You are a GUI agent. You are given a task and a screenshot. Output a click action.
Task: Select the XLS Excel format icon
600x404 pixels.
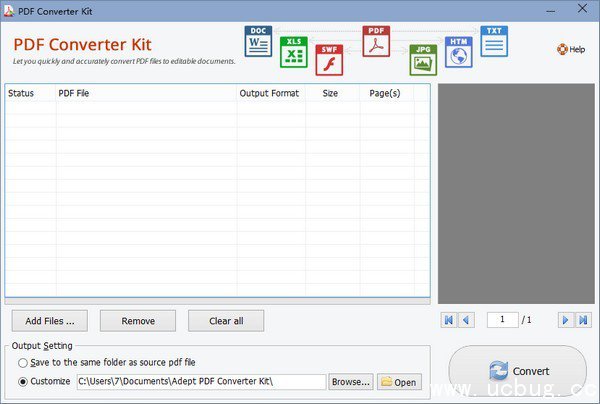pyautogui.click(x=293, y=52)
